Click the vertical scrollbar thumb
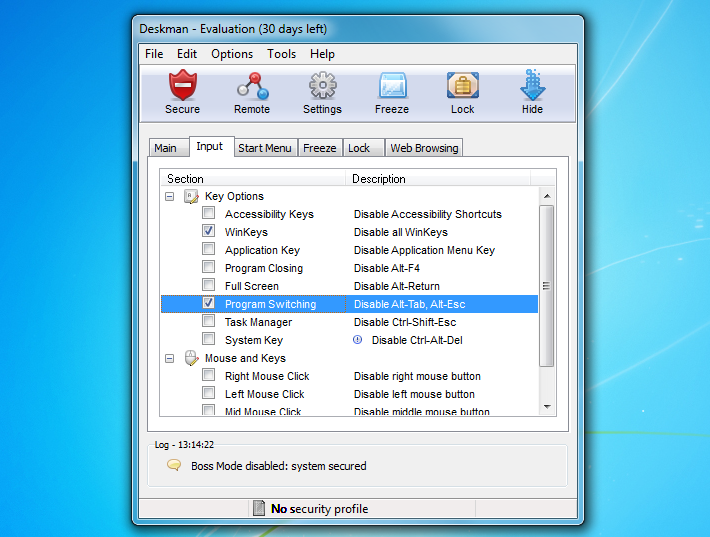 tap(547, 286)
